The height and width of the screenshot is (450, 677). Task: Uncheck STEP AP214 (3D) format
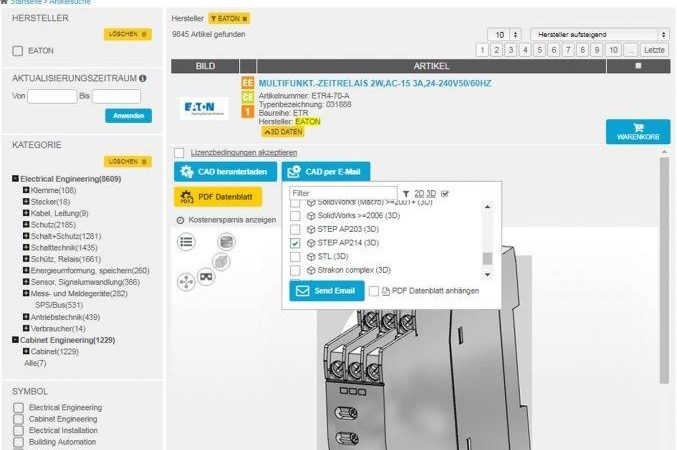[295, 243]
